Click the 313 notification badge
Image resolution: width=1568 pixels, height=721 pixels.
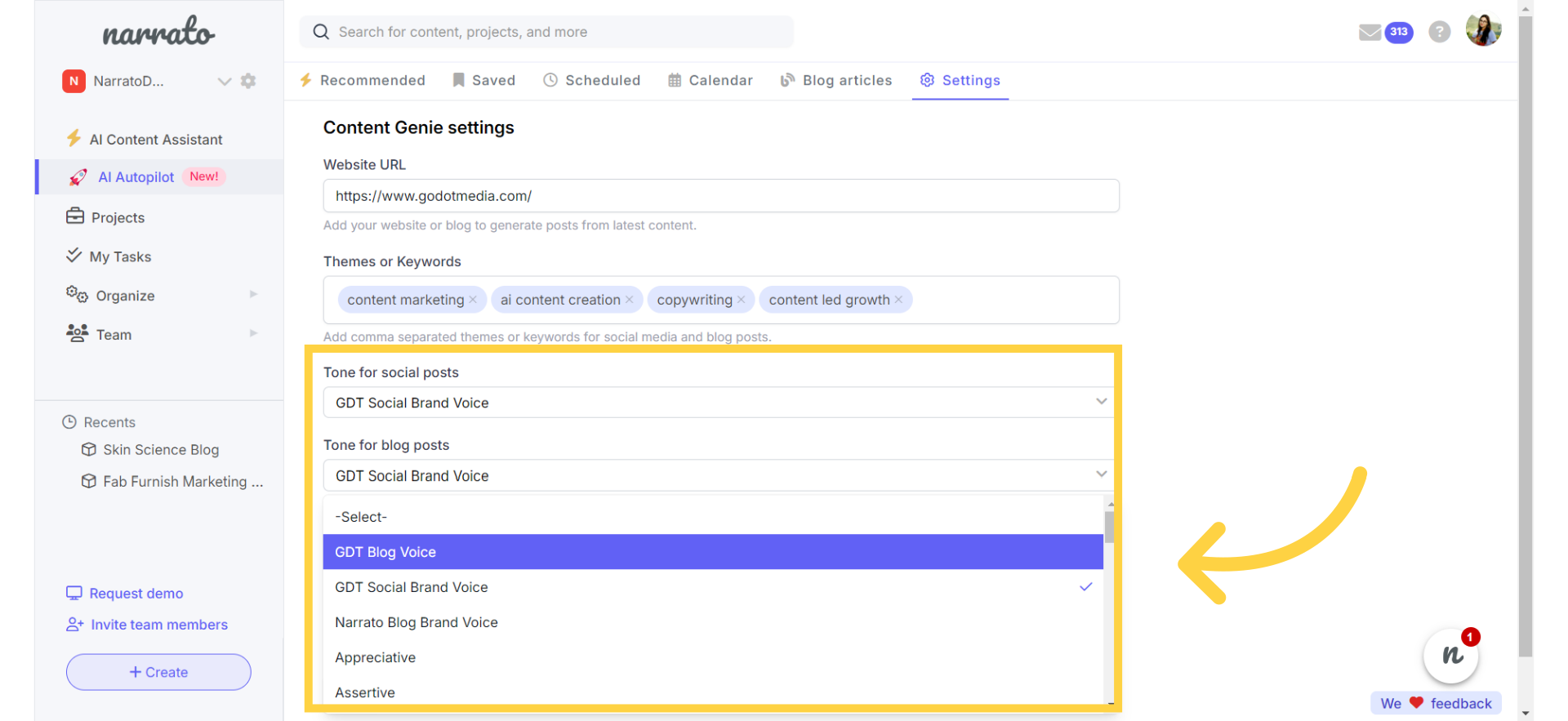[x=1399, y=32]
